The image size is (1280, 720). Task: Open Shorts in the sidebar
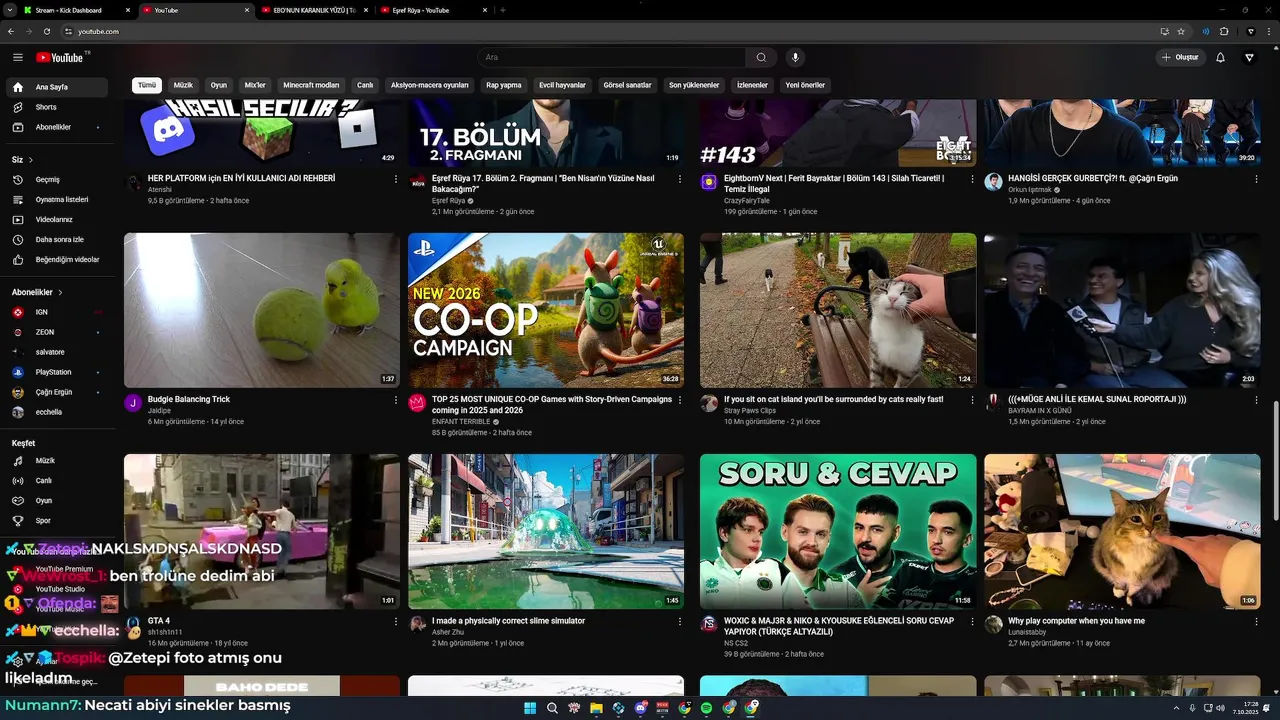[58, 107]
